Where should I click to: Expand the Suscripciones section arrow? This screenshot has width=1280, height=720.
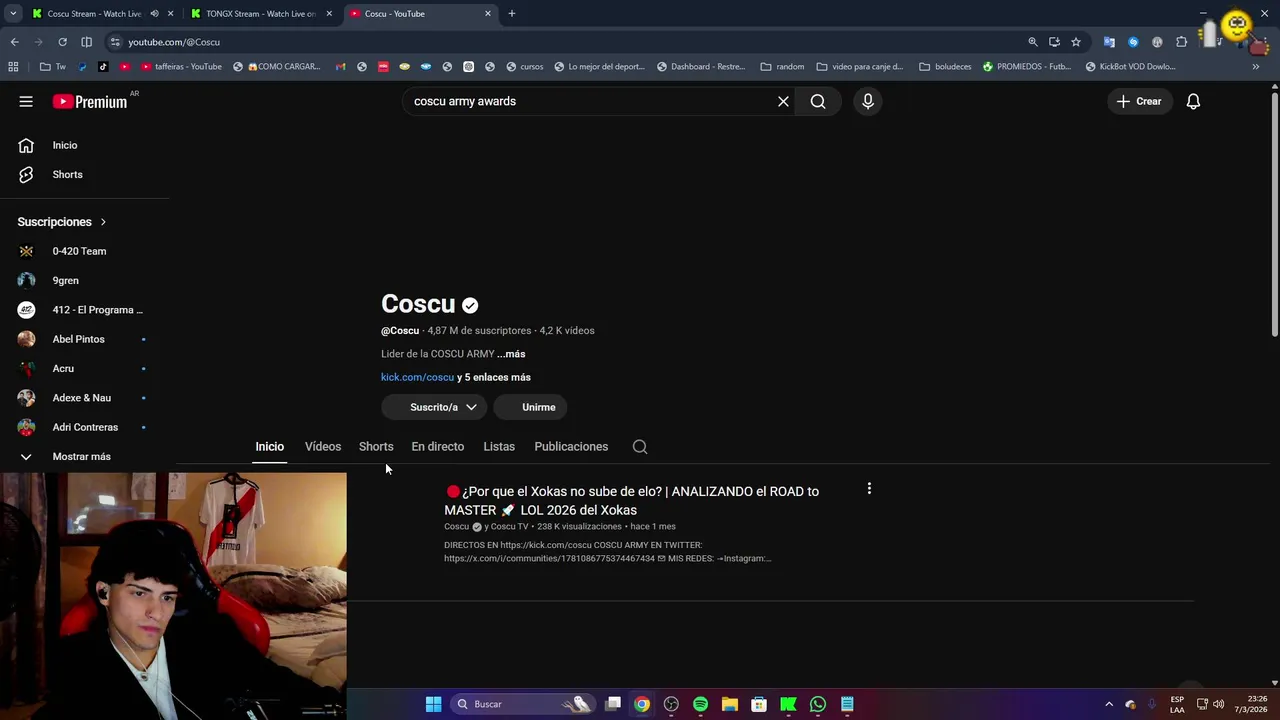pyautogui.click(x=102, y=222)
